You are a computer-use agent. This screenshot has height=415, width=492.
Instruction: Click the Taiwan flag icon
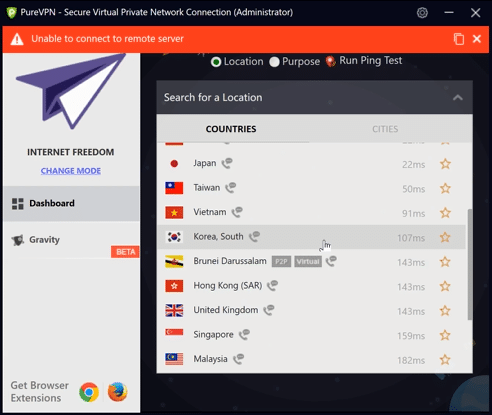(x=174, y=188)
